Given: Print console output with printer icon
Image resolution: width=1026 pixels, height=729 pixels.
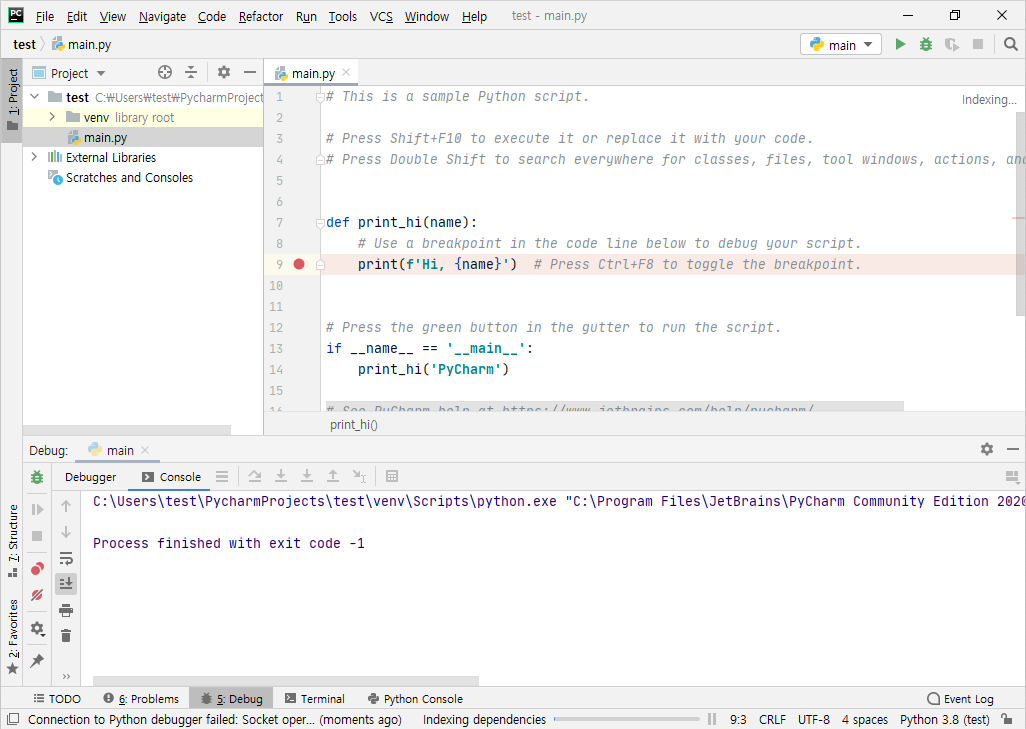Looking at the screenshot, I should [x=66, y=611].
